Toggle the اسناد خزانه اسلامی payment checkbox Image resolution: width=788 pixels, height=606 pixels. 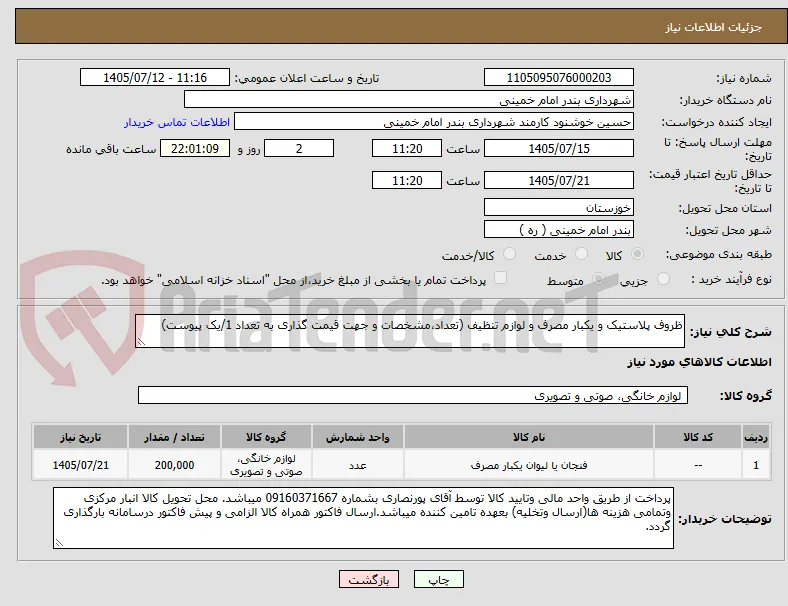click(x=500, y=278)
